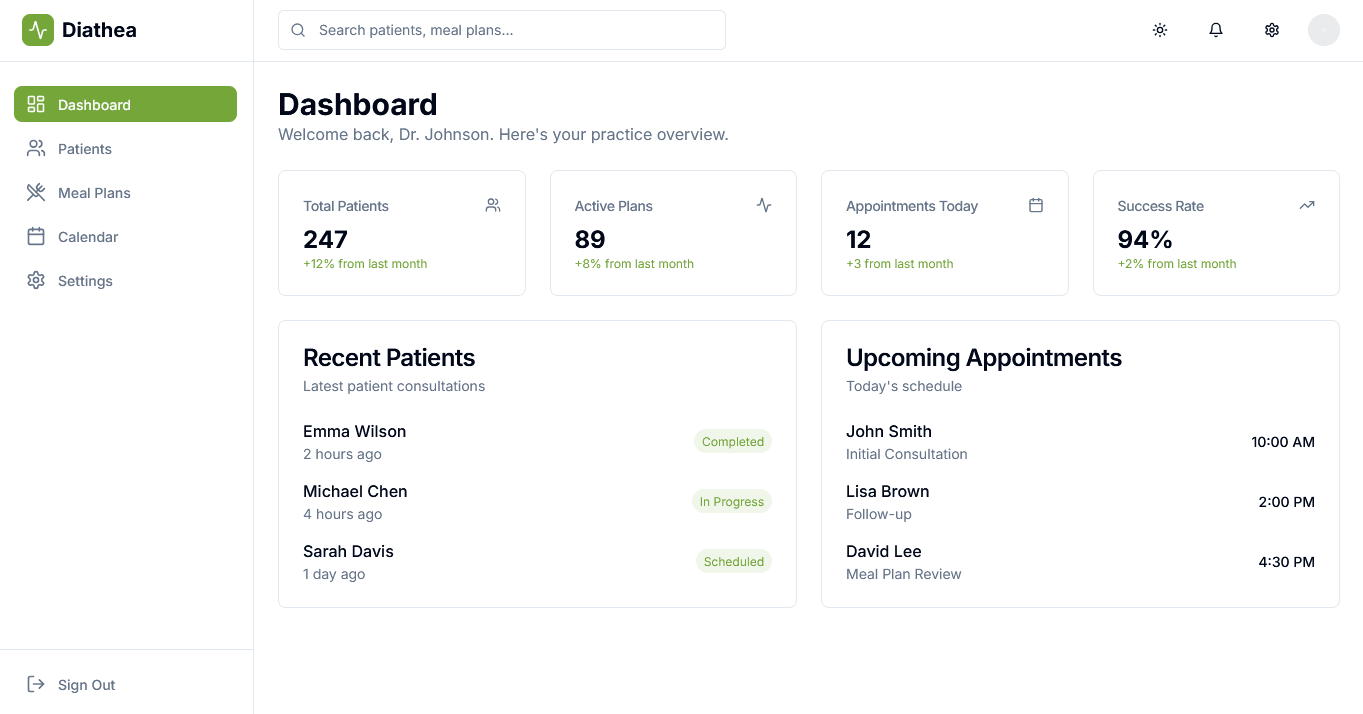
Task: Click the Active Plans activity icon
Action: [x=764, y=205]
